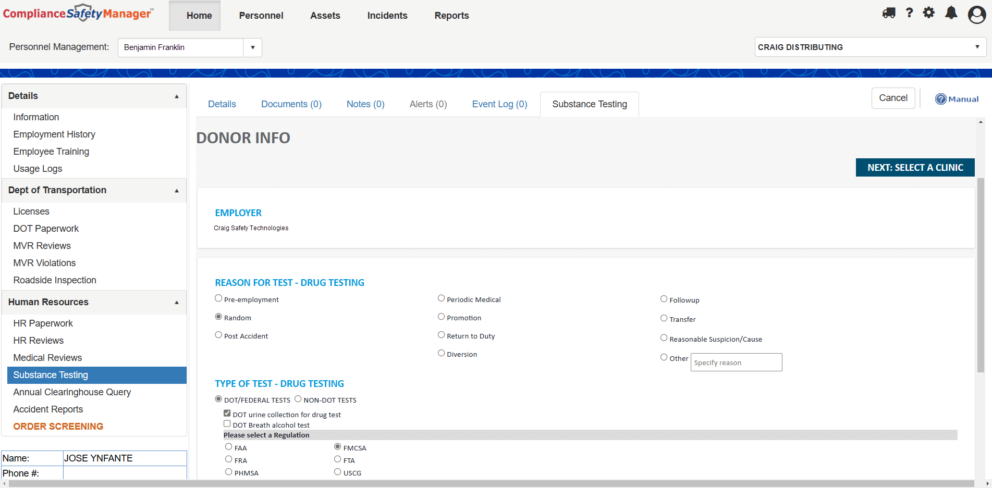
Task: Open ORDER SCREENING link
Action: pos(58,427)
